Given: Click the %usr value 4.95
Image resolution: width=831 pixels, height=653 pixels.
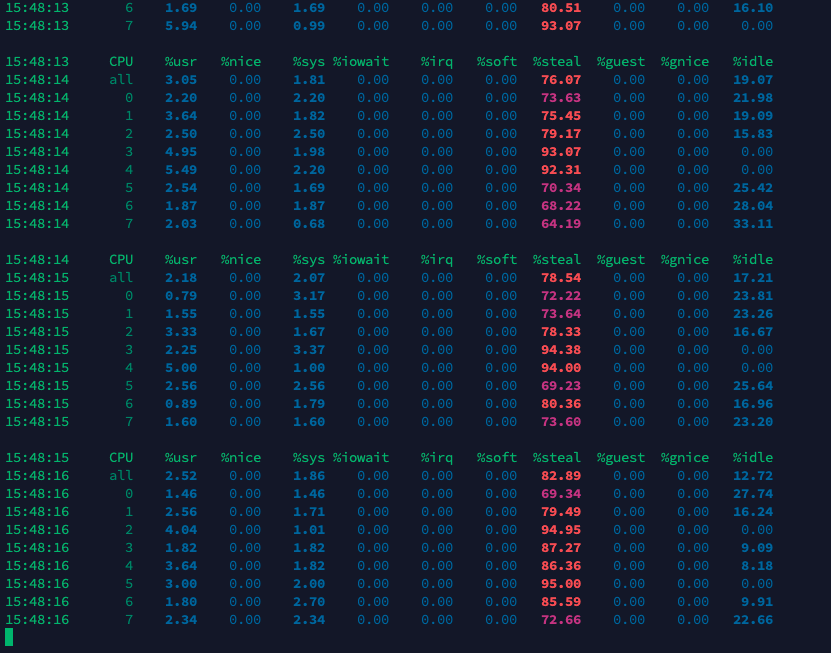Looking at the screenshot, I should point(181,152).
